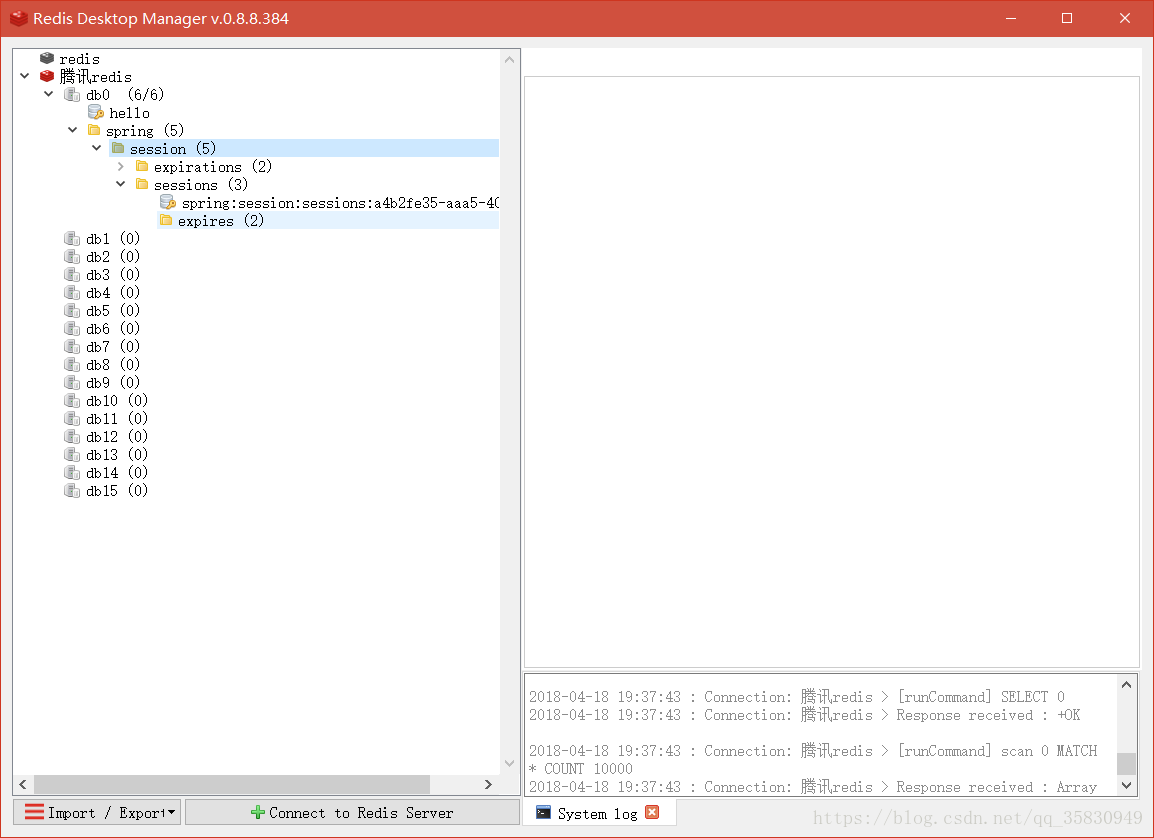The height and width of the screenshot is (838, 1154).
Task: Click the db12 database icon
Action: [72, 436]
